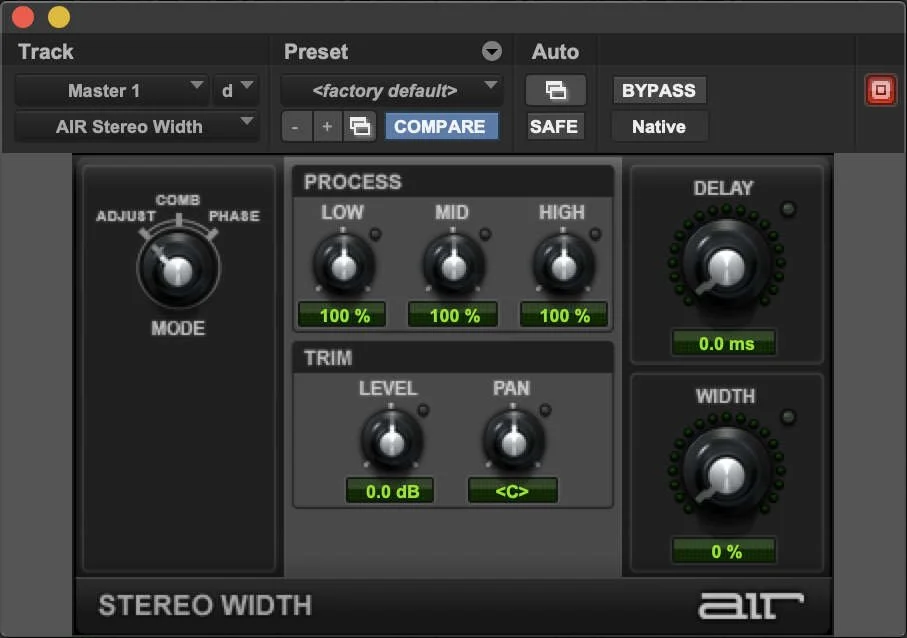The width and height of the screenshot is (907, 638).
Task: Select next preset with the plus button
Action: [x=327, y=126]
